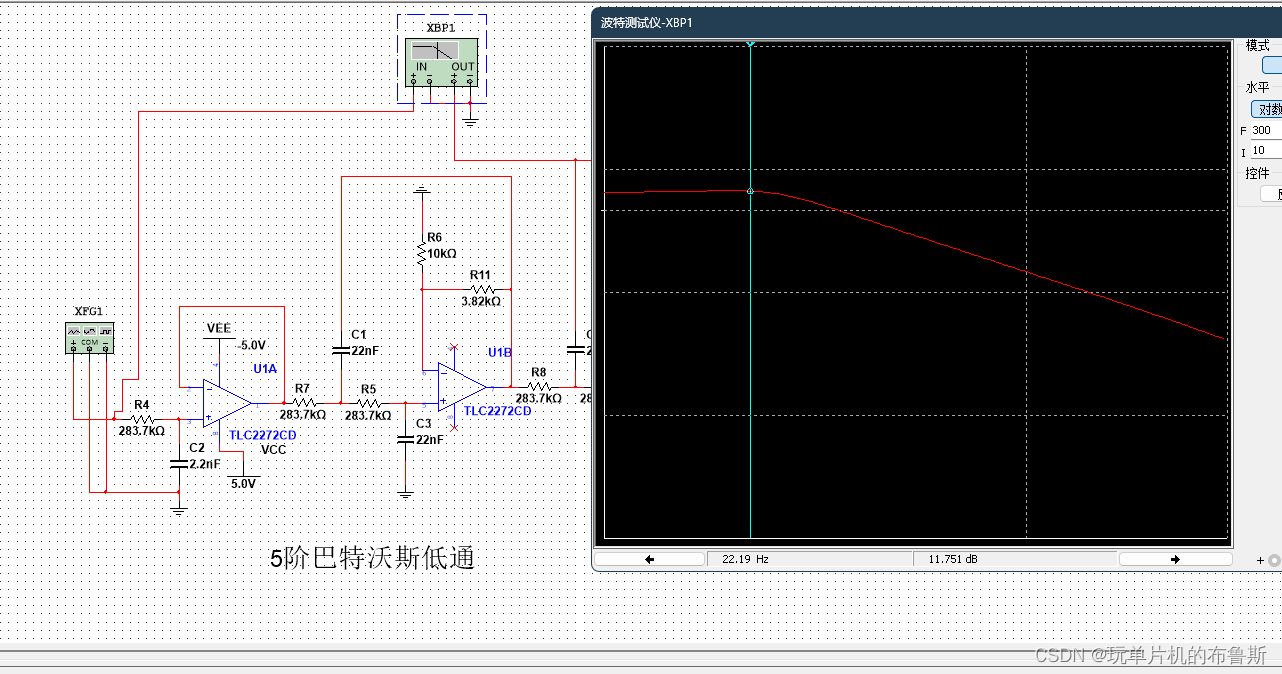1282x674 pixels.
Task: Click the TLC2272CD label under U1B
Action: pos(498,411)
